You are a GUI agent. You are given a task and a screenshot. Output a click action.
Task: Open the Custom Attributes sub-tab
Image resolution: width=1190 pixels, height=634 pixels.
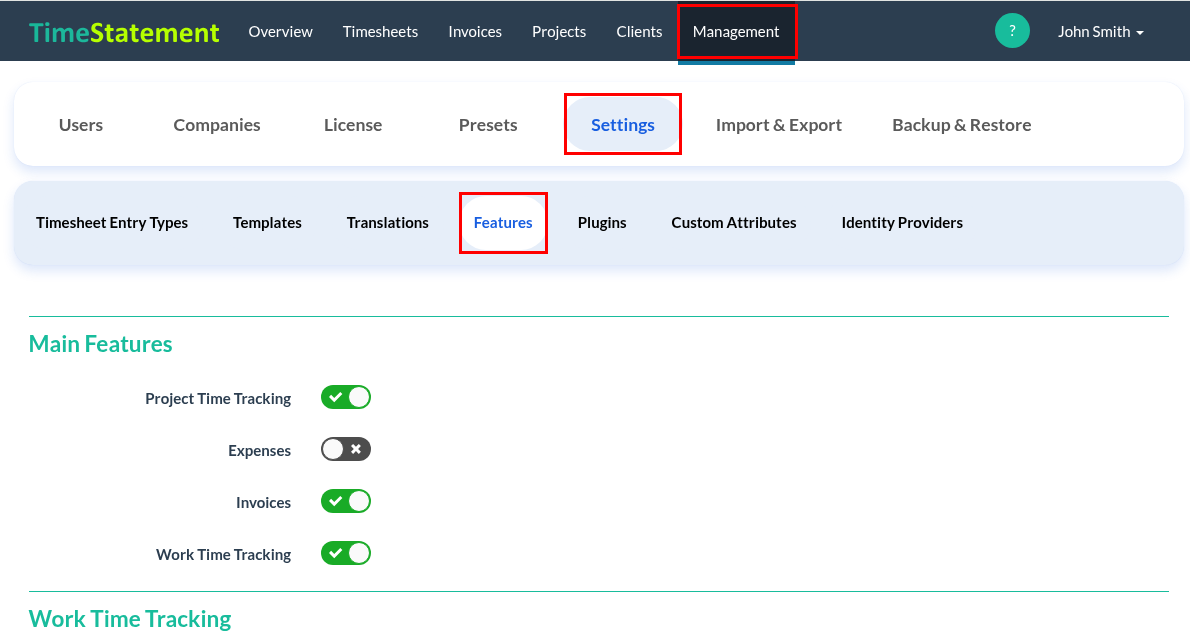(734, 222)
